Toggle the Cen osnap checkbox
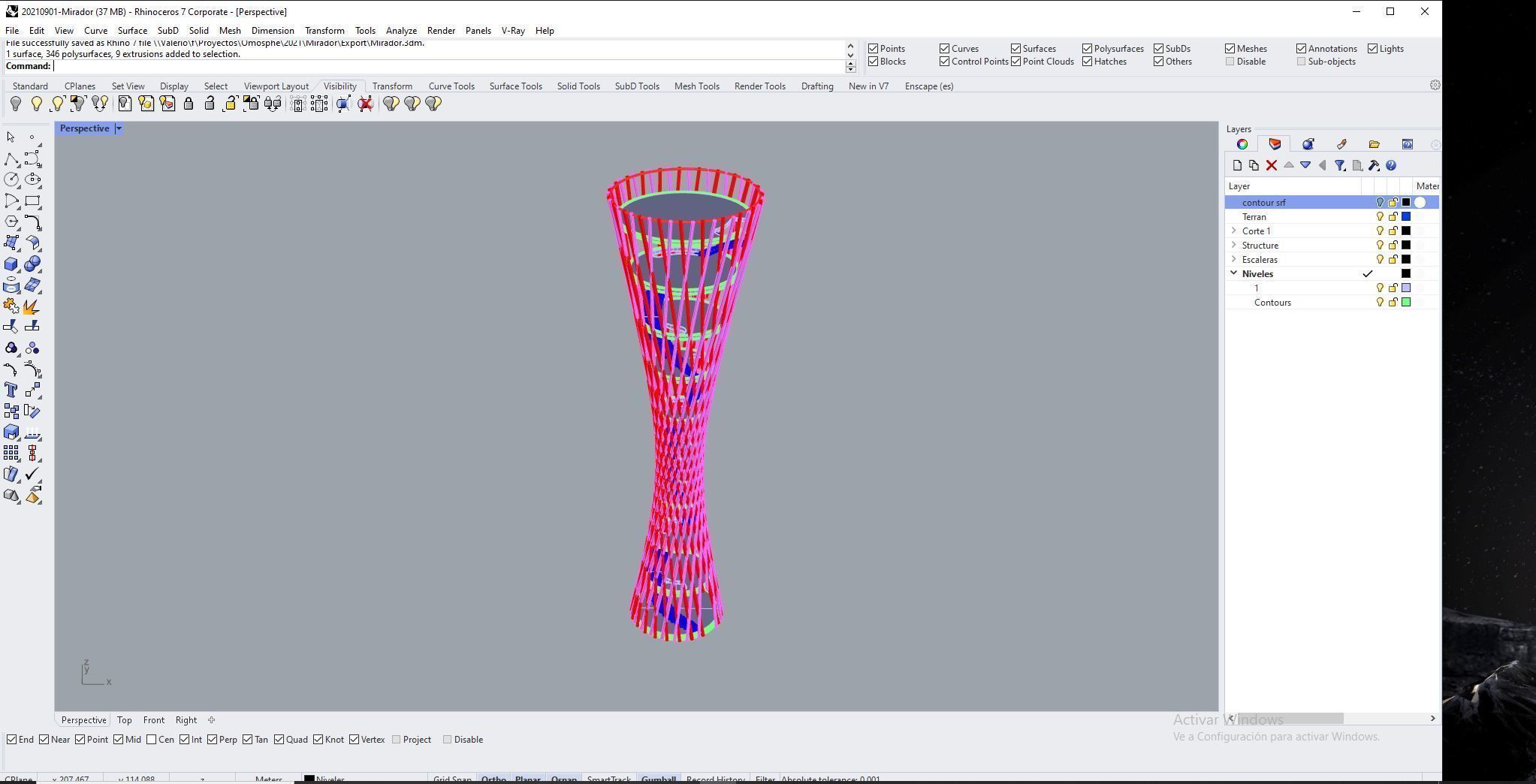 point(152,740)
